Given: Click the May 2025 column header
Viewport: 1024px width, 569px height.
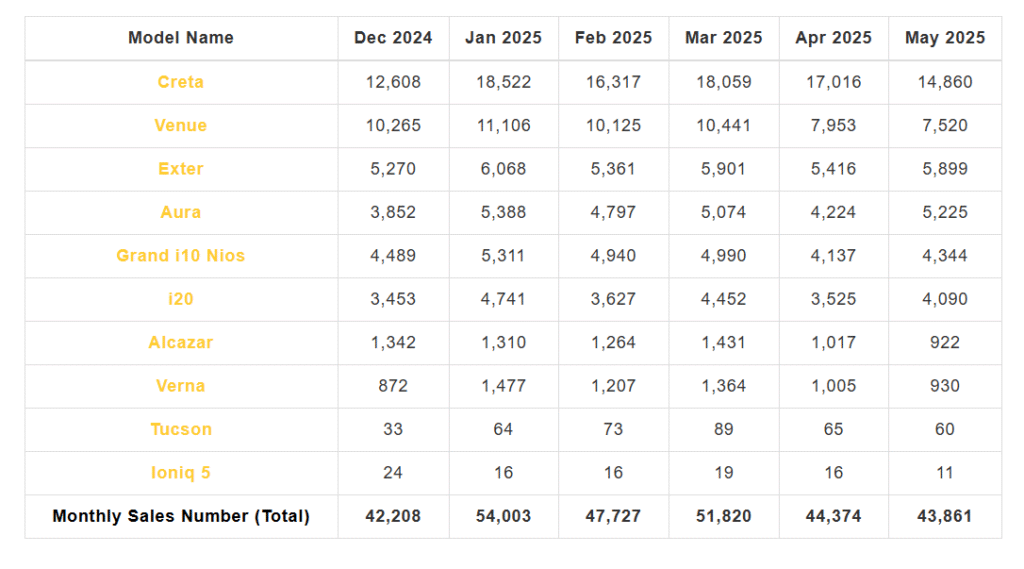Looking at the screenshot, I should 944,38.
